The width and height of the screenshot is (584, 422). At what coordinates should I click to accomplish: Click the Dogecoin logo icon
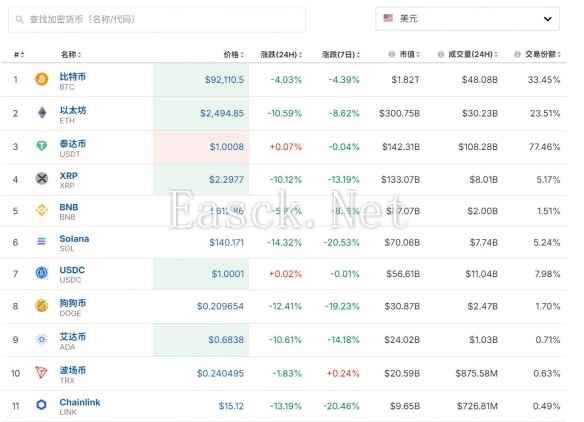(x=41, y=305)
